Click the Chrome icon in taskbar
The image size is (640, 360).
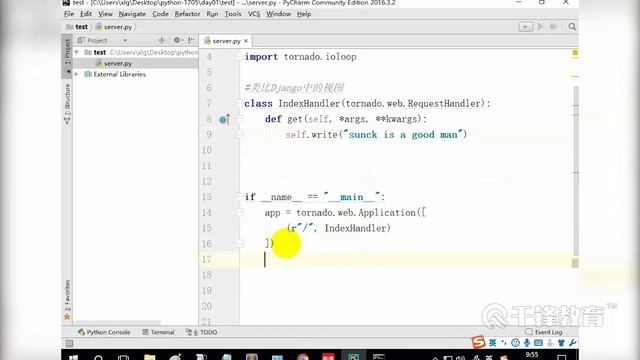pyautogui.click(x=303, y=357)
